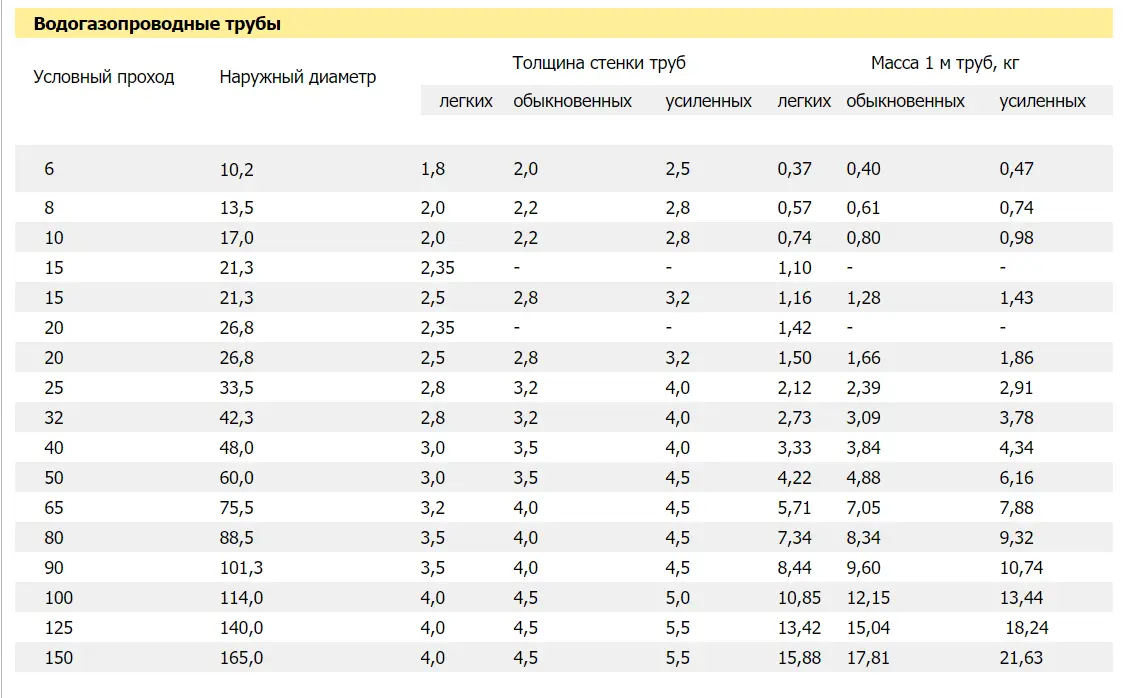This screenshot has width=1126, height=698.
Task: Select the nominal bore value 65
Action: (x=54, y=508)
